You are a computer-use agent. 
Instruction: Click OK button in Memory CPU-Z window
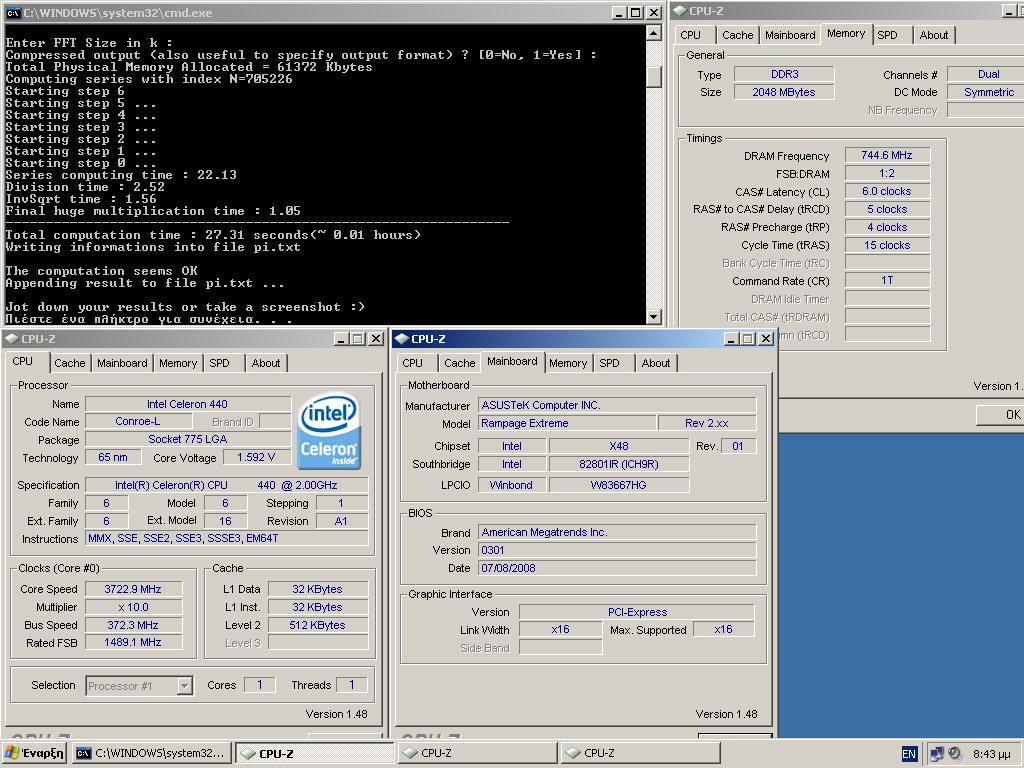pos(1000,415)
